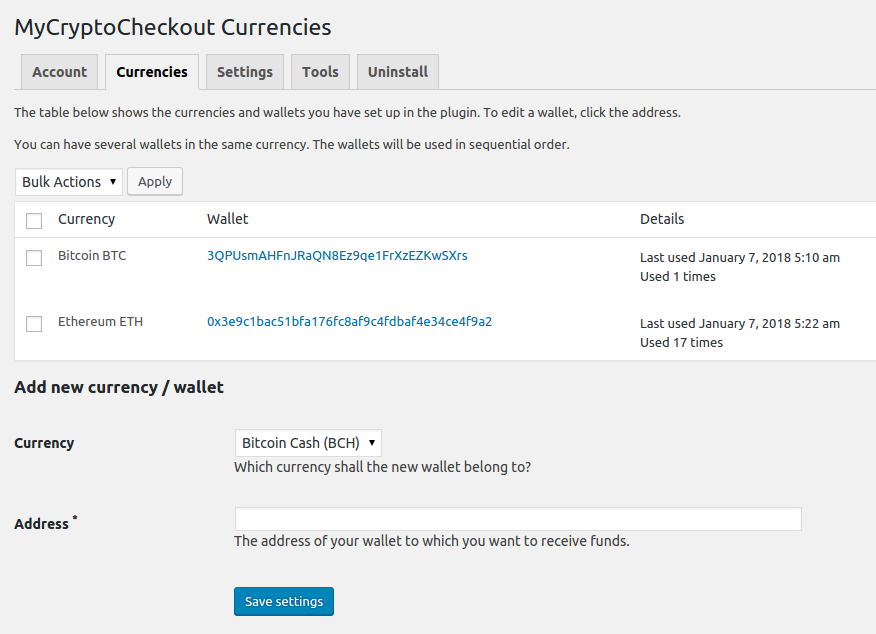The image size is (876, 634).
Task: Click the 'Used 17 times' detail
Action: [x=682, y=342]
